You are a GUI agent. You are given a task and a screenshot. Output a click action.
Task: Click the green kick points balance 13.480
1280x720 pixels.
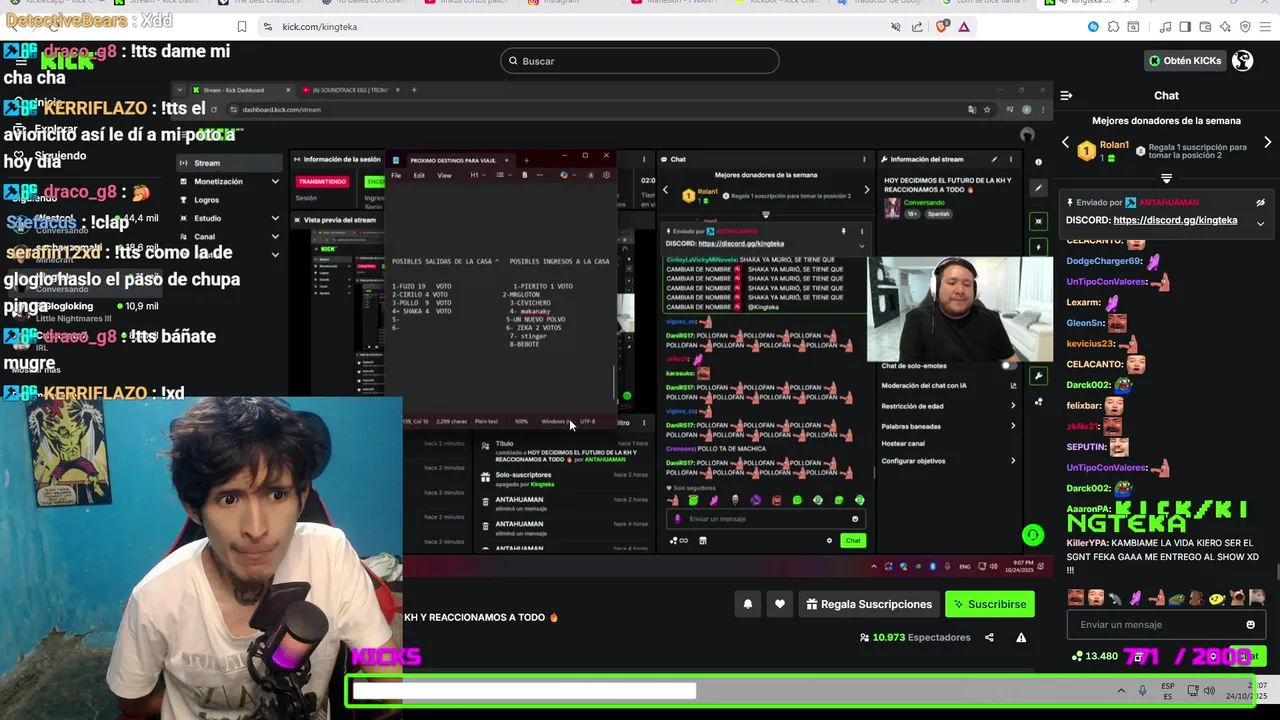click(1094, 656)
